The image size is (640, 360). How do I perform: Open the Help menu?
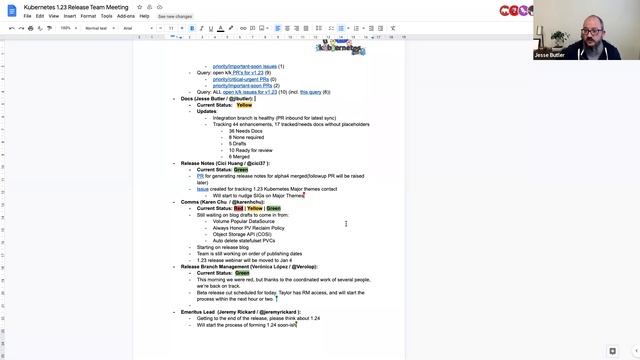coord(144,16)
